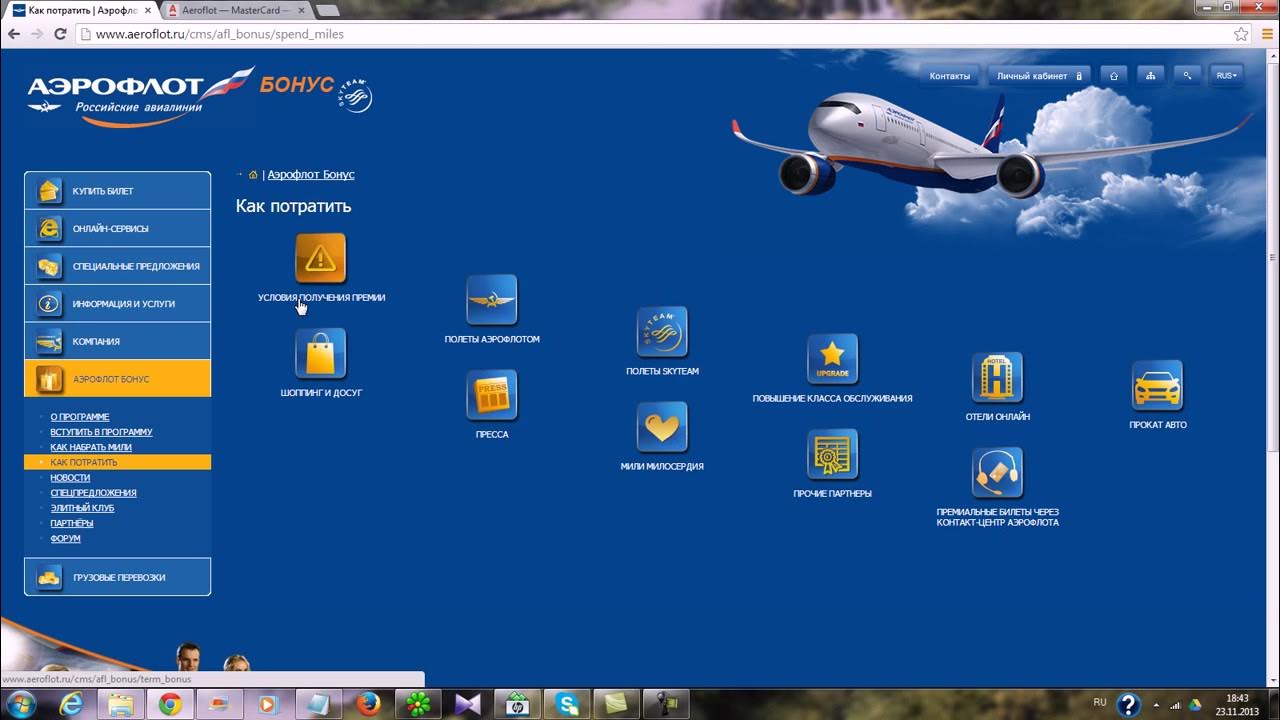Open the Windows Start button

(x=20, y=704)
